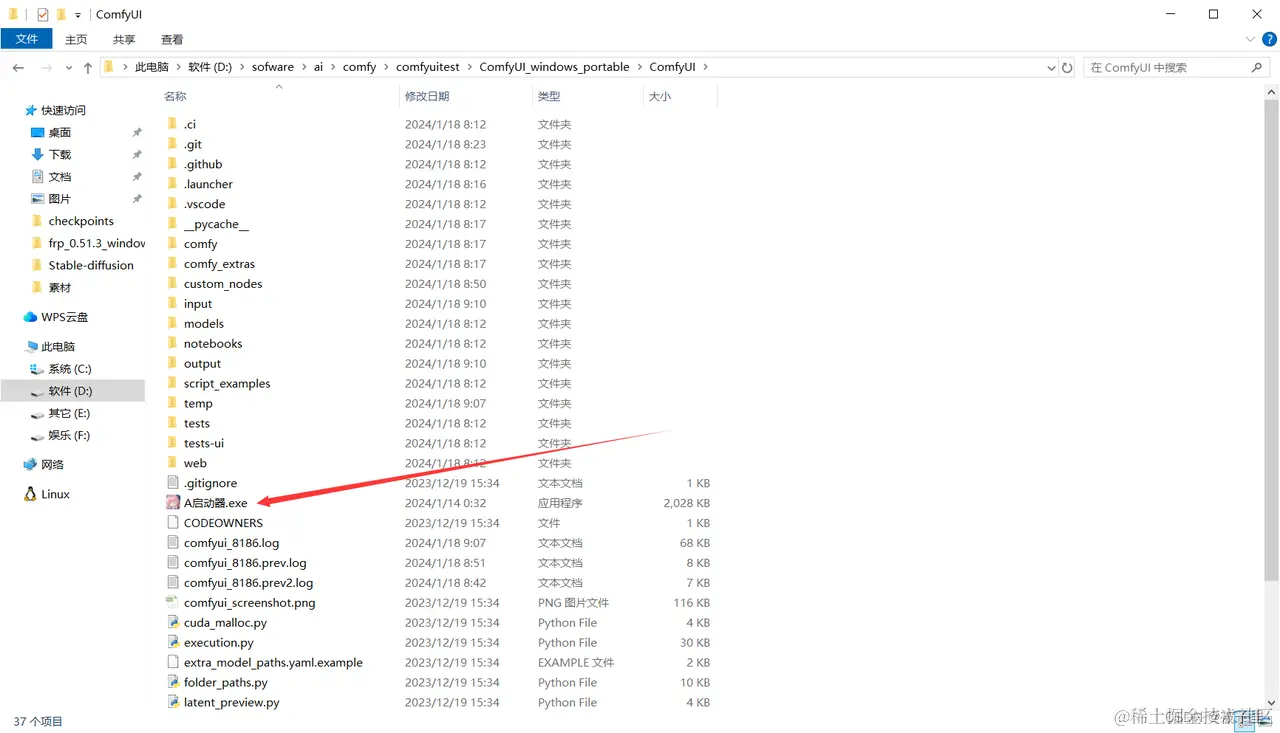Open the quick access toolbar dropdown arrow
1280x733 pixels.
(x=78, y=15)
